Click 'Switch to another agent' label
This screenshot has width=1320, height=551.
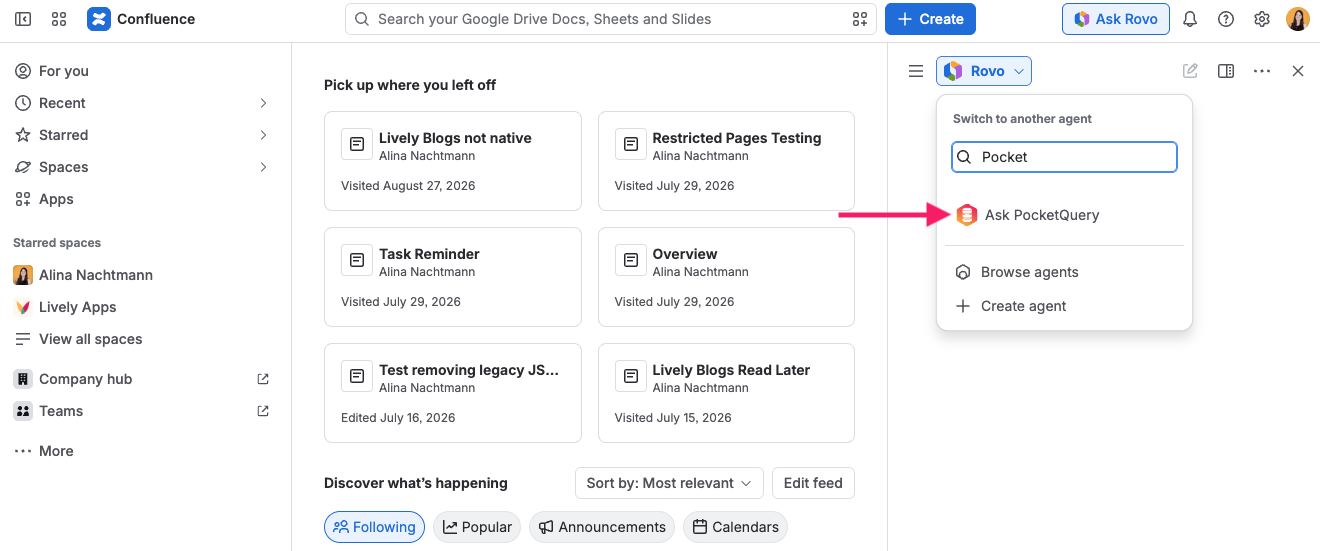1022,119
